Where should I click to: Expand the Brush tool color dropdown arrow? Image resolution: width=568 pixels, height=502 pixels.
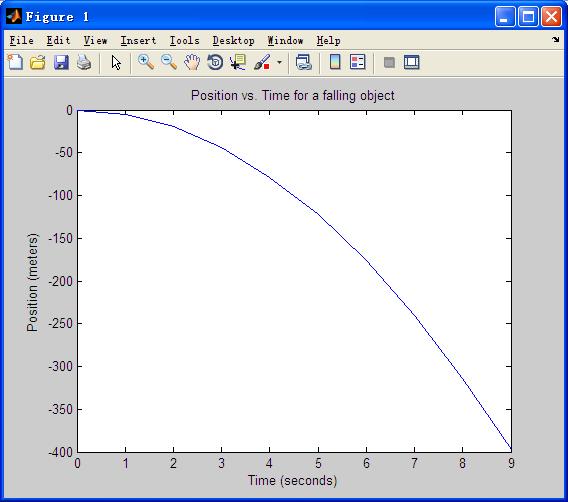click(x=279, y=62)
